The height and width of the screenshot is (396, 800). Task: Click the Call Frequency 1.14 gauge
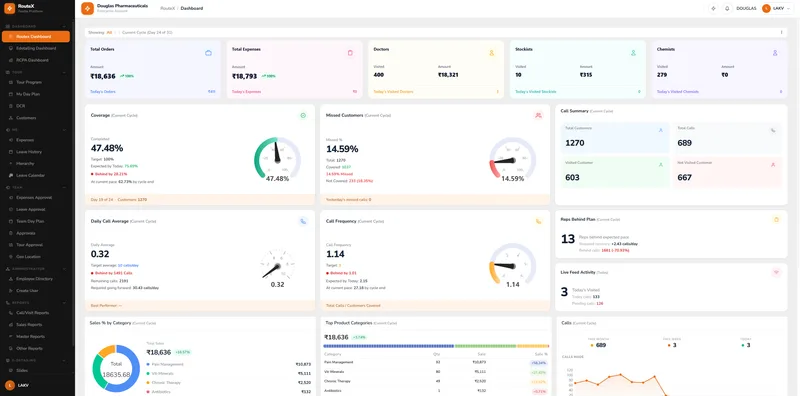coord(512,265)
